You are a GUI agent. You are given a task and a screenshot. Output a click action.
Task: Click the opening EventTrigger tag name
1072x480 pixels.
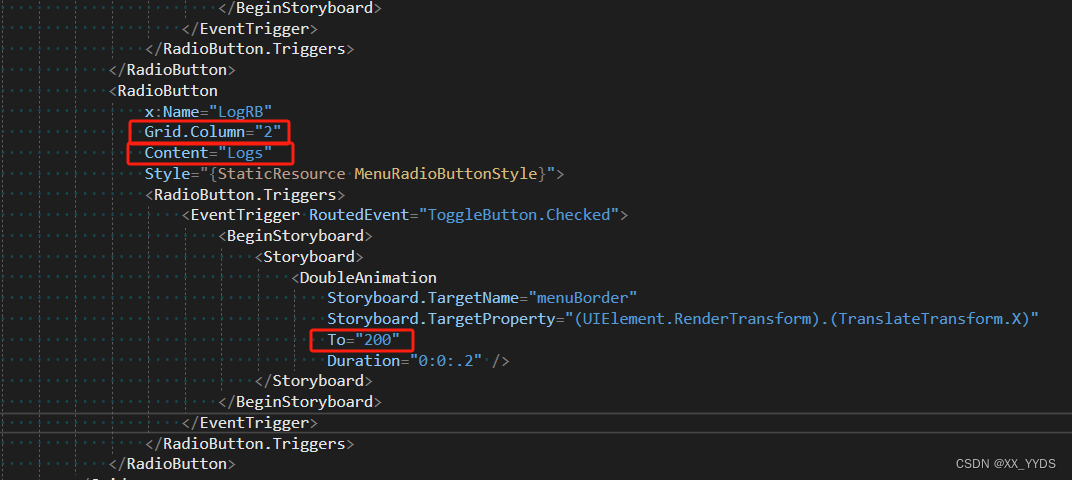245,215
